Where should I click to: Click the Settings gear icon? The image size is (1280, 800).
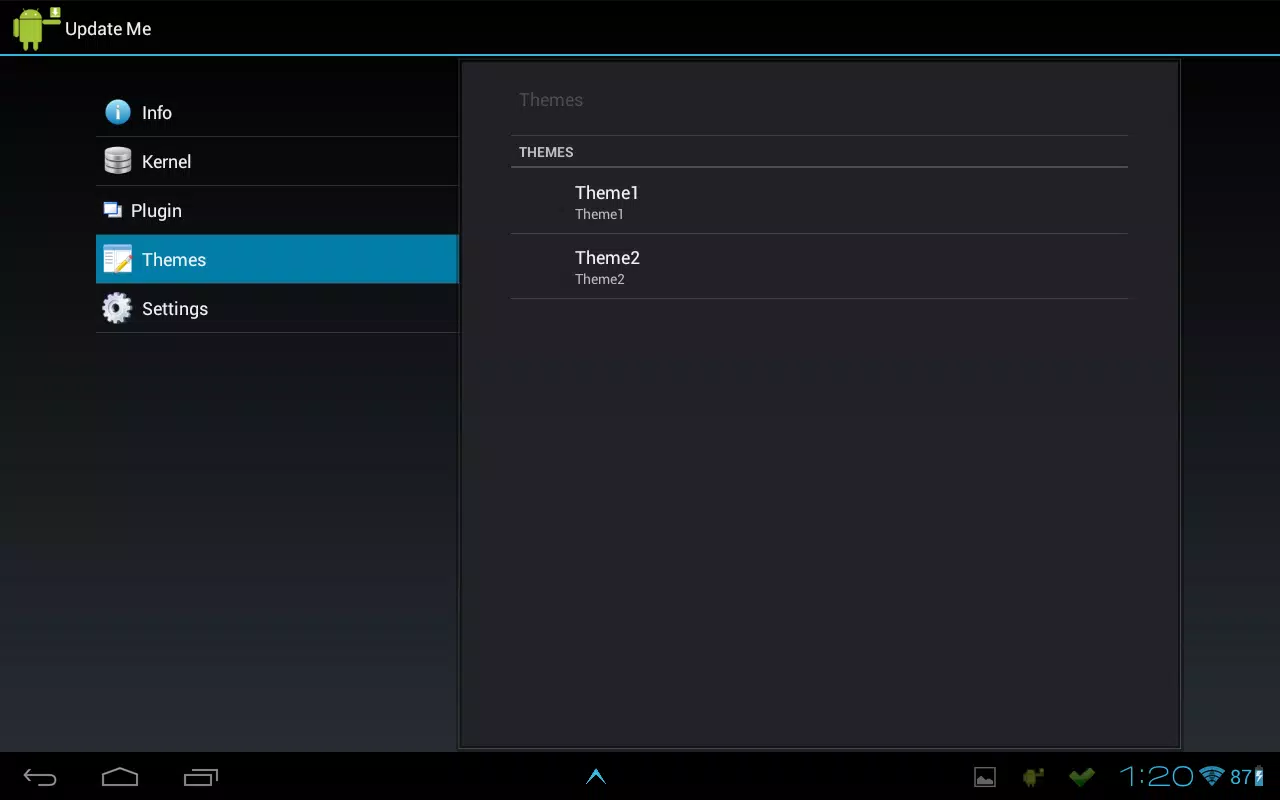117,308
